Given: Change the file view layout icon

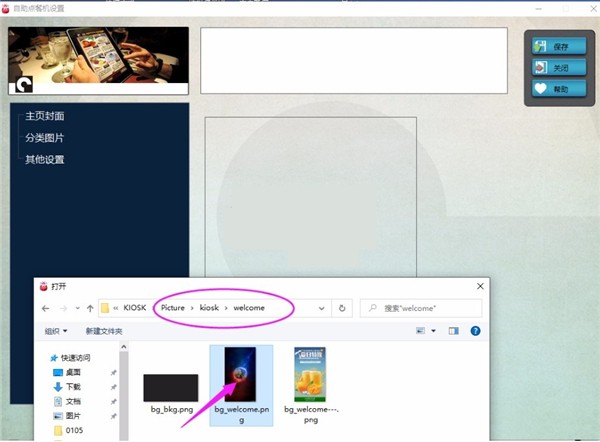Looking at the screenshot, I should [421, 331].
